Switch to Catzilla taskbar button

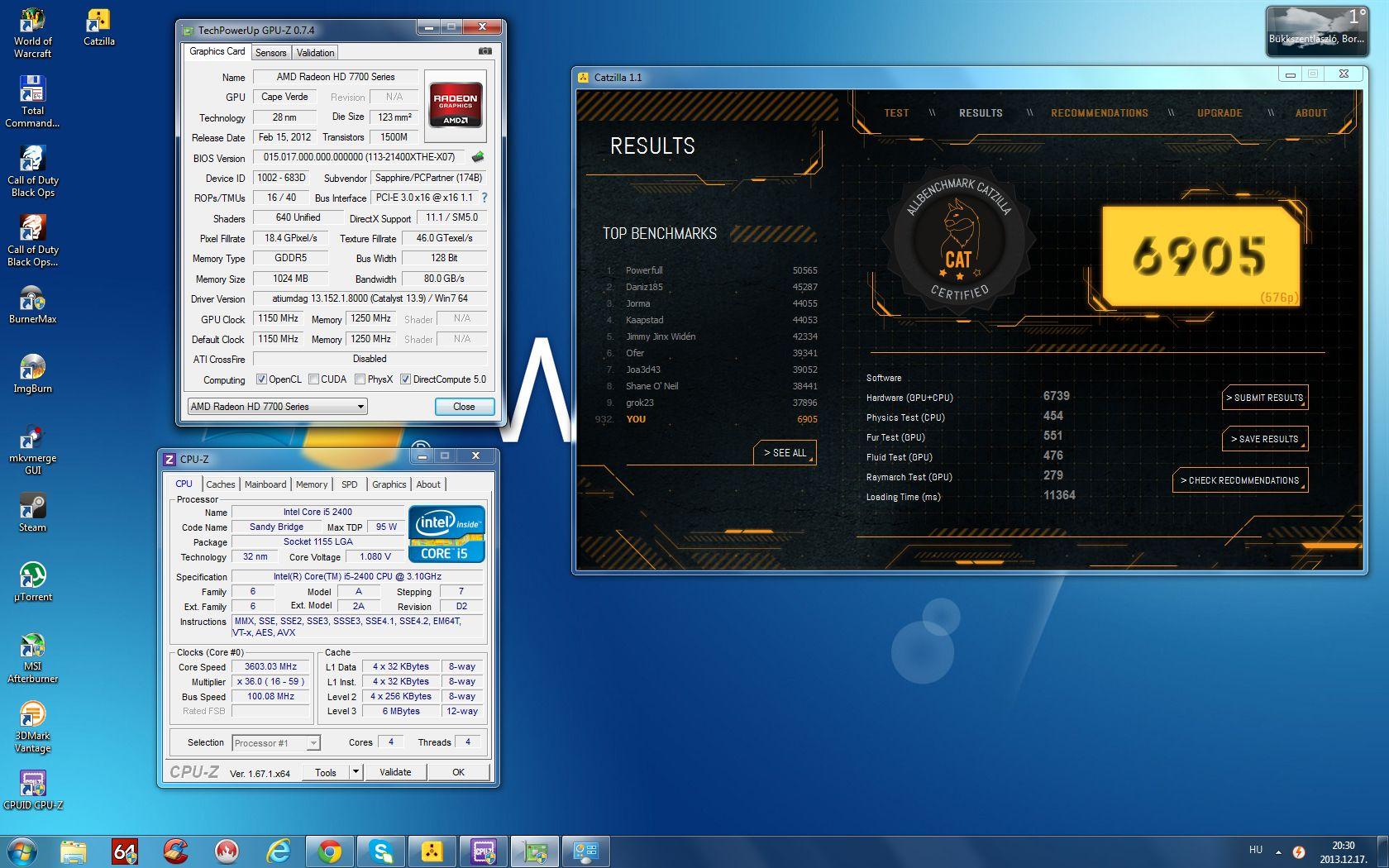pyautogui.click(x=432, y=851)
